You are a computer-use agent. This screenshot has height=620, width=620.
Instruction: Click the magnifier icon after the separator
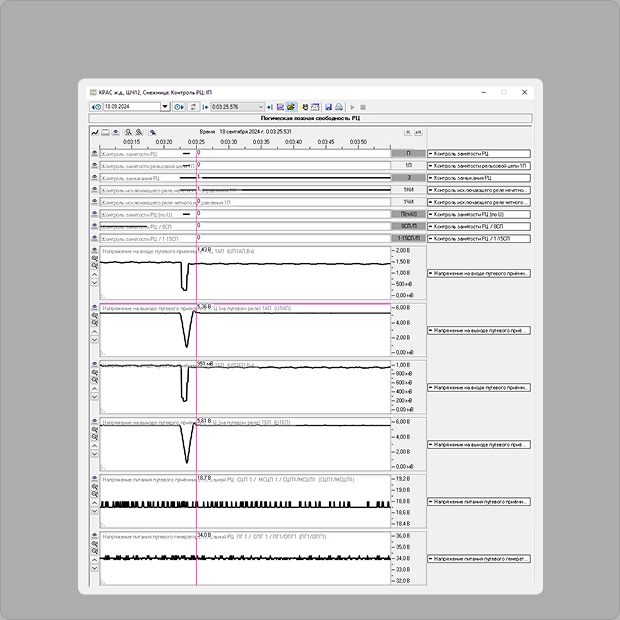[152, 132]
